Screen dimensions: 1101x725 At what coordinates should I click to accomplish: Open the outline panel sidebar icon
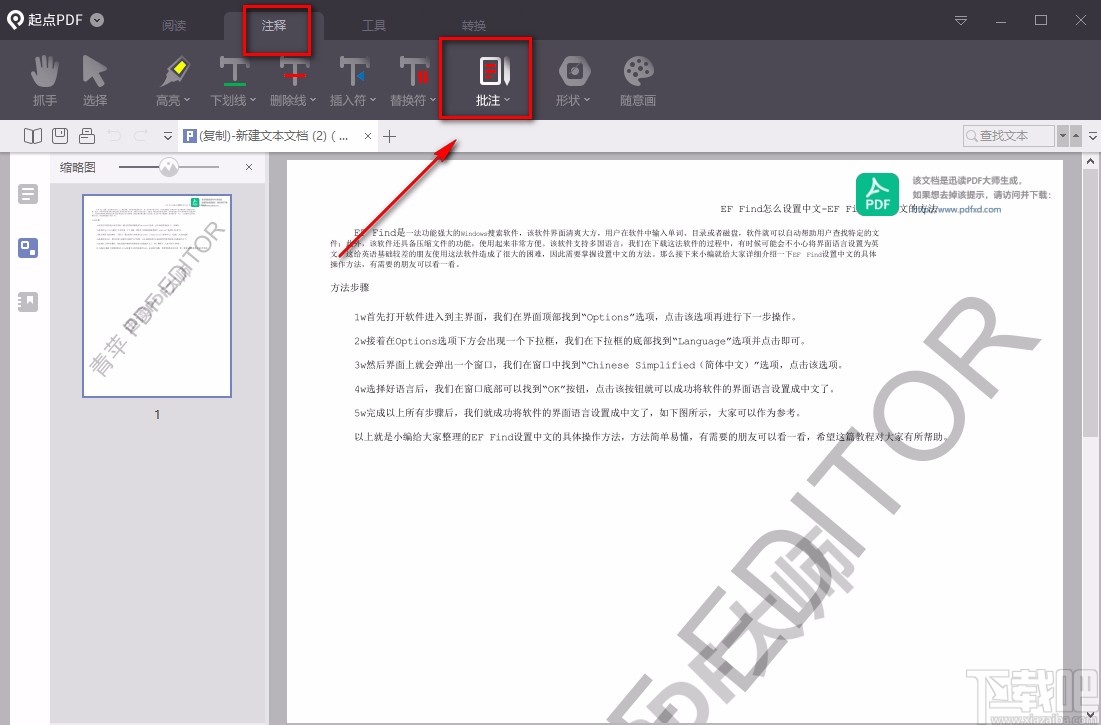tap(28, 194)
